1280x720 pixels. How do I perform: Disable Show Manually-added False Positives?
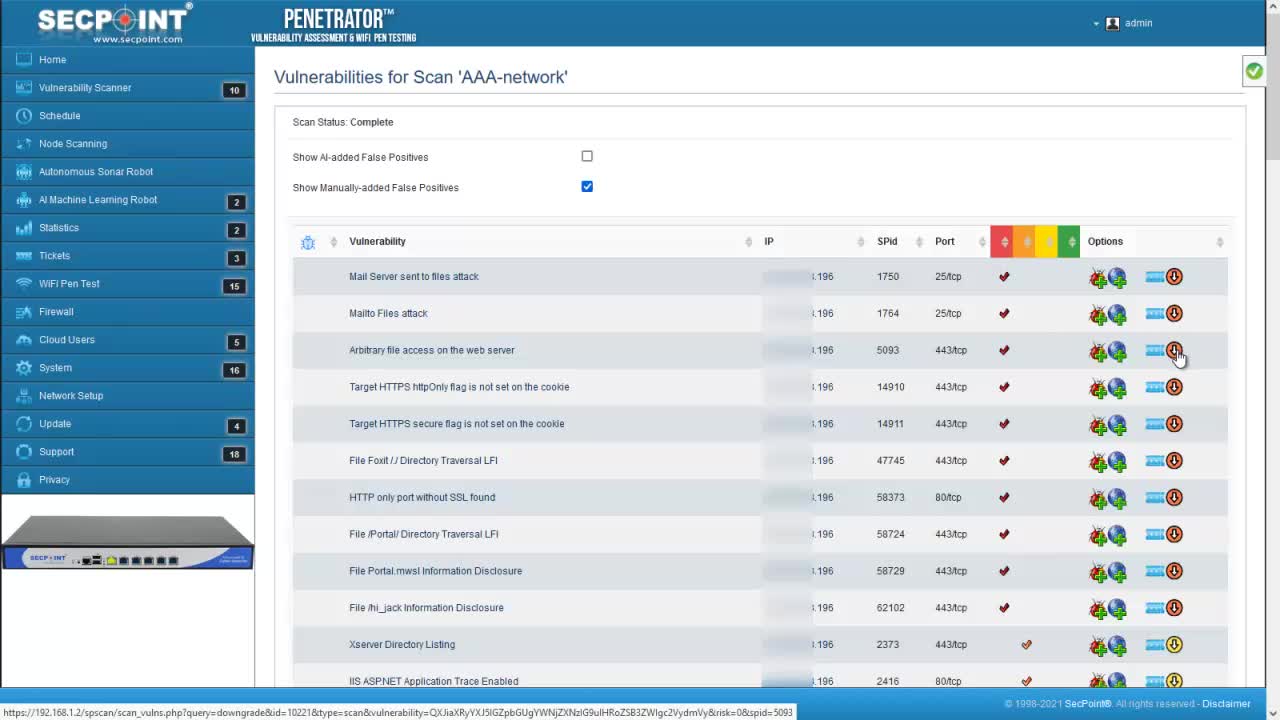[x=587, y=187]
